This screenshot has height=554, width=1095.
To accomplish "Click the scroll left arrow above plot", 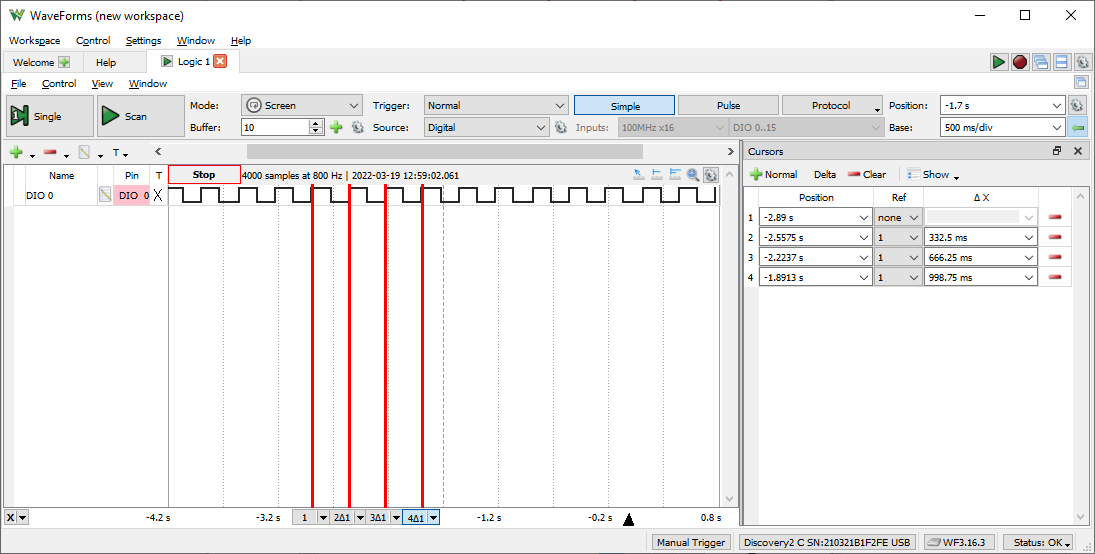I will pyautogui.click(x=159, y=152).
